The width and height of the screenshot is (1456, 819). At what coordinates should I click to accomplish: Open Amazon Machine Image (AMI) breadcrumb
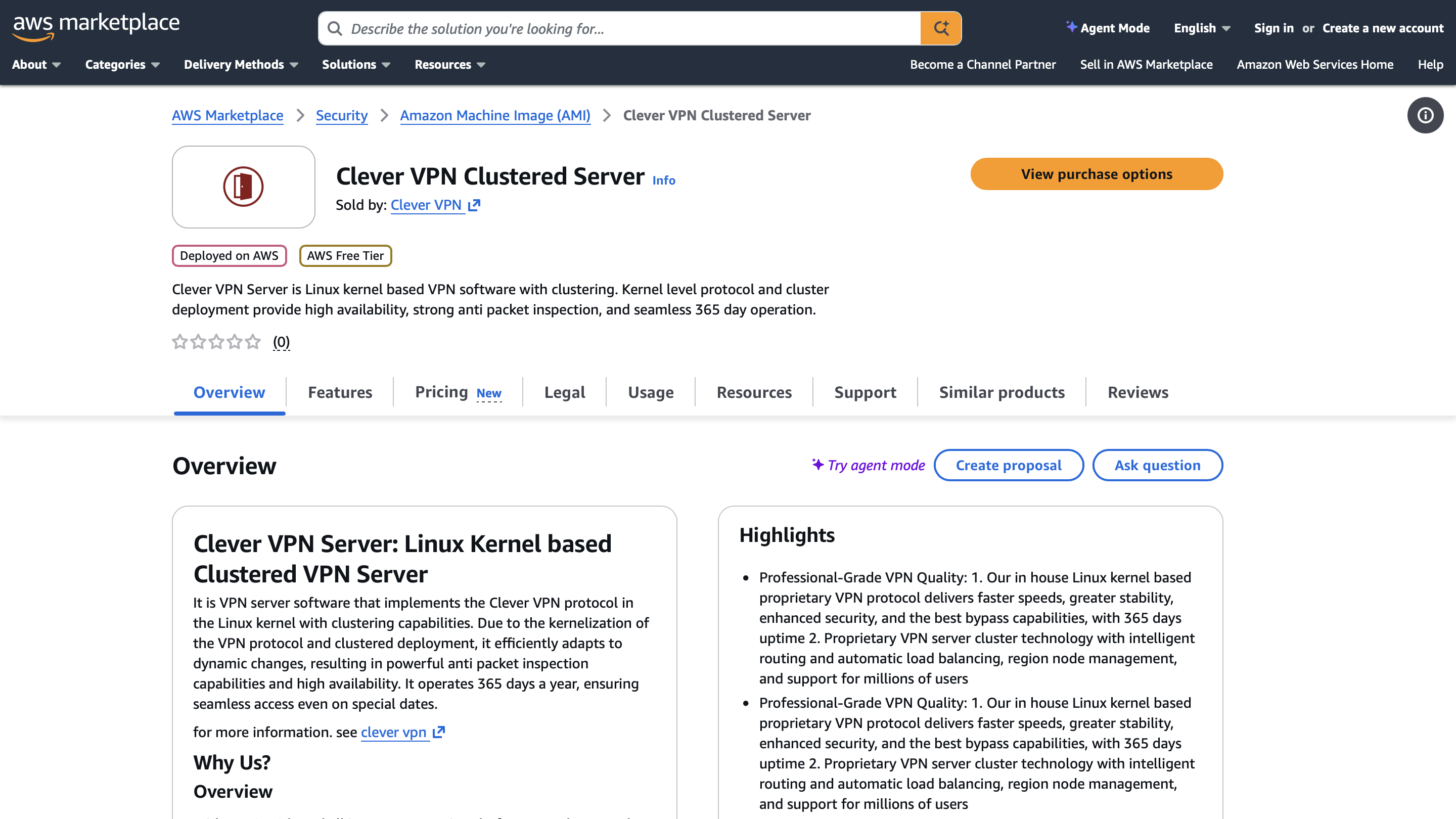(495, 115)
